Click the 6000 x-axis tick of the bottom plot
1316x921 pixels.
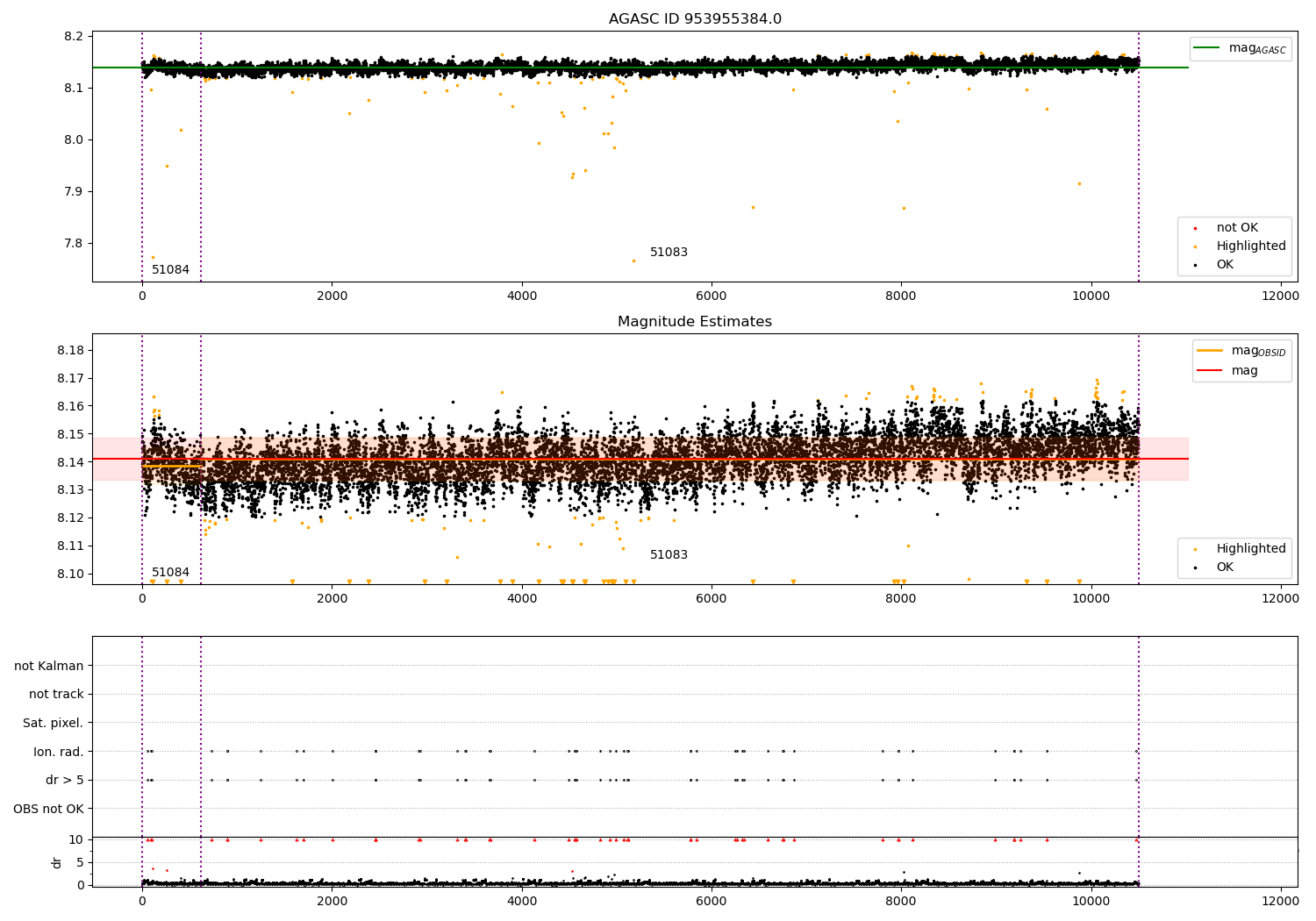point(712,902)
